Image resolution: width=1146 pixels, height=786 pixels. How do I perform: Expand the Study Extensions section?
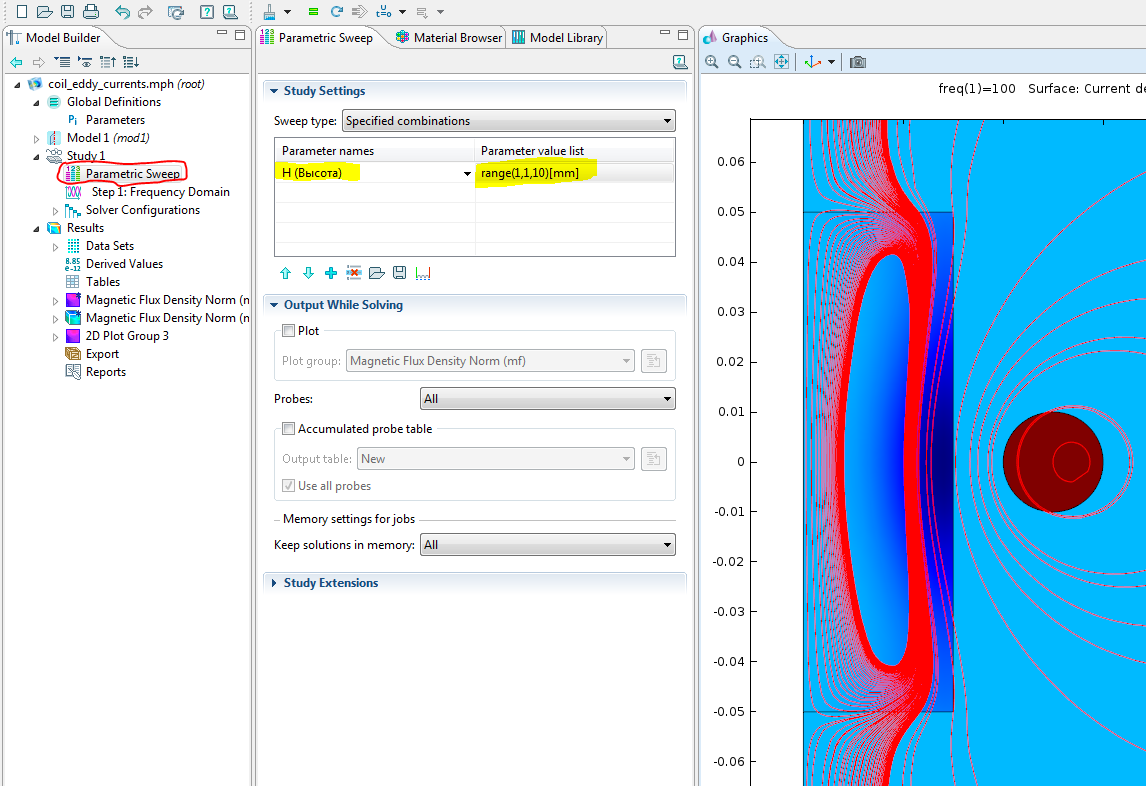tap(274, 583)
